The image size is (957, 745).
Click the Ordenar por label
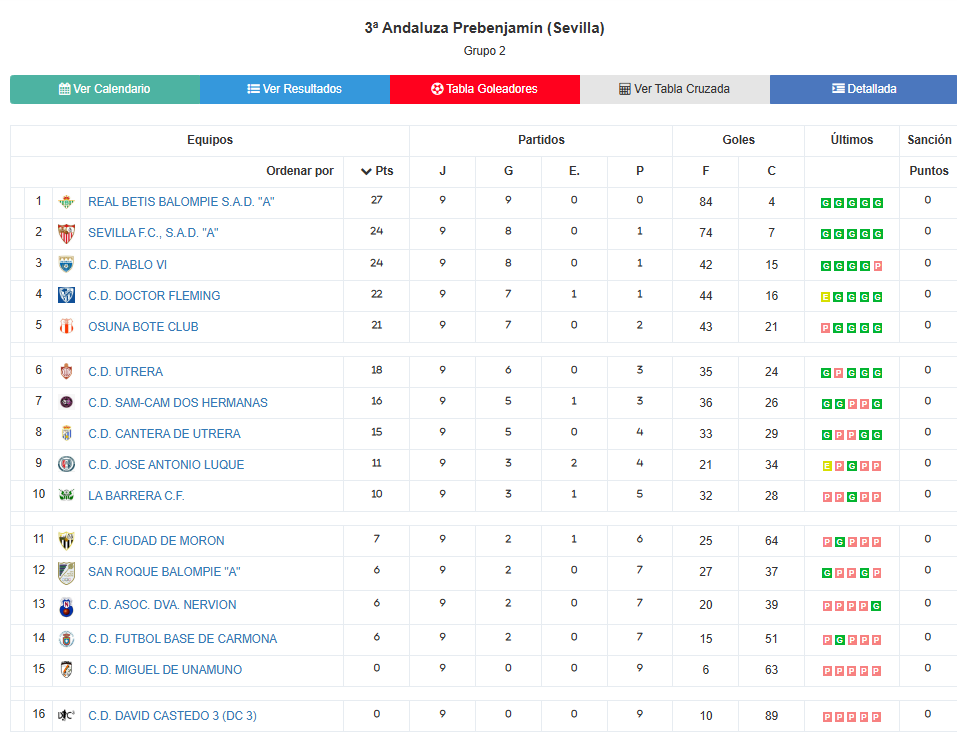point(300,171)
